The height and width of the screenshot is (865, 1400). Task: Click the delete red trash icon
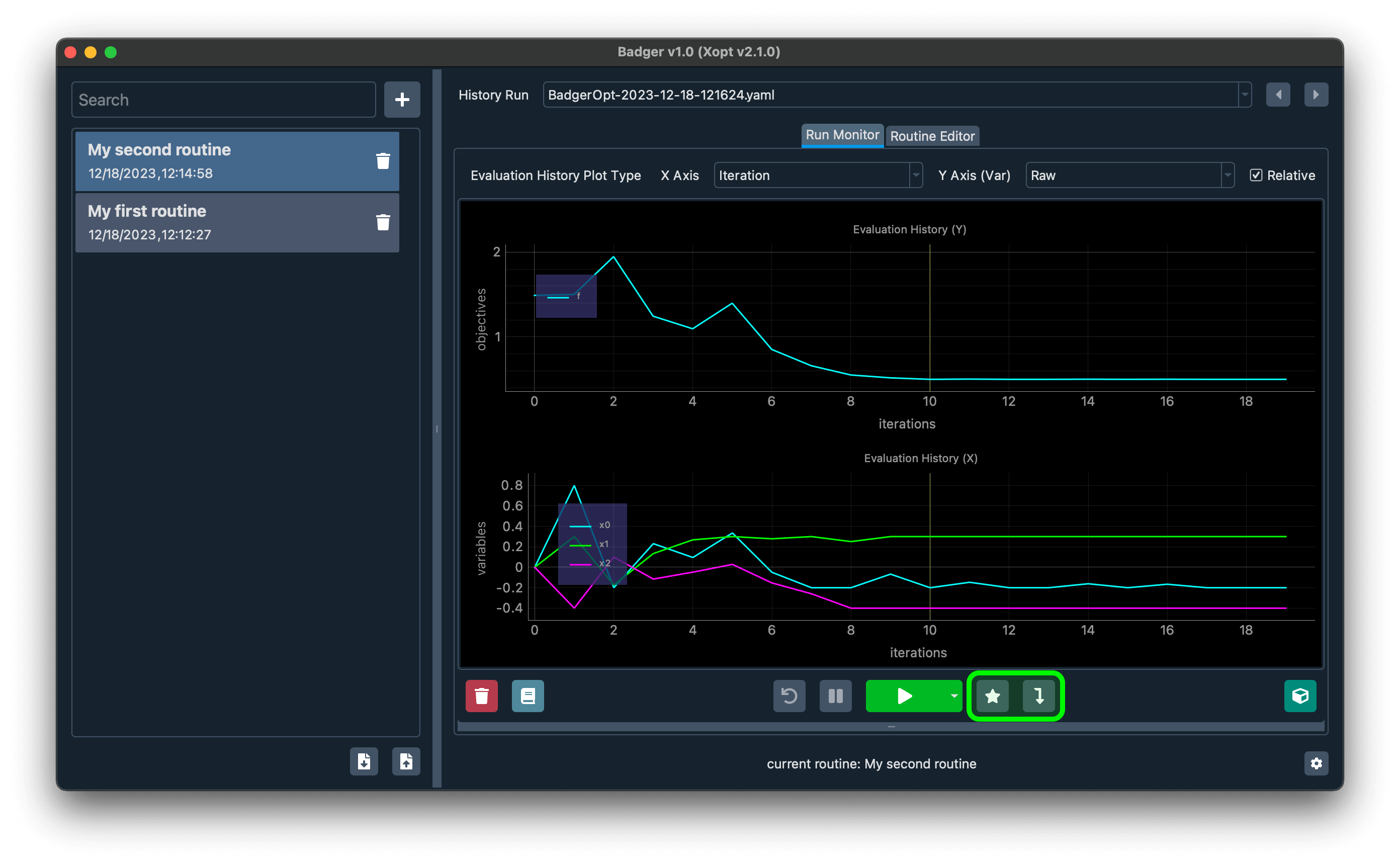(481, 694)
